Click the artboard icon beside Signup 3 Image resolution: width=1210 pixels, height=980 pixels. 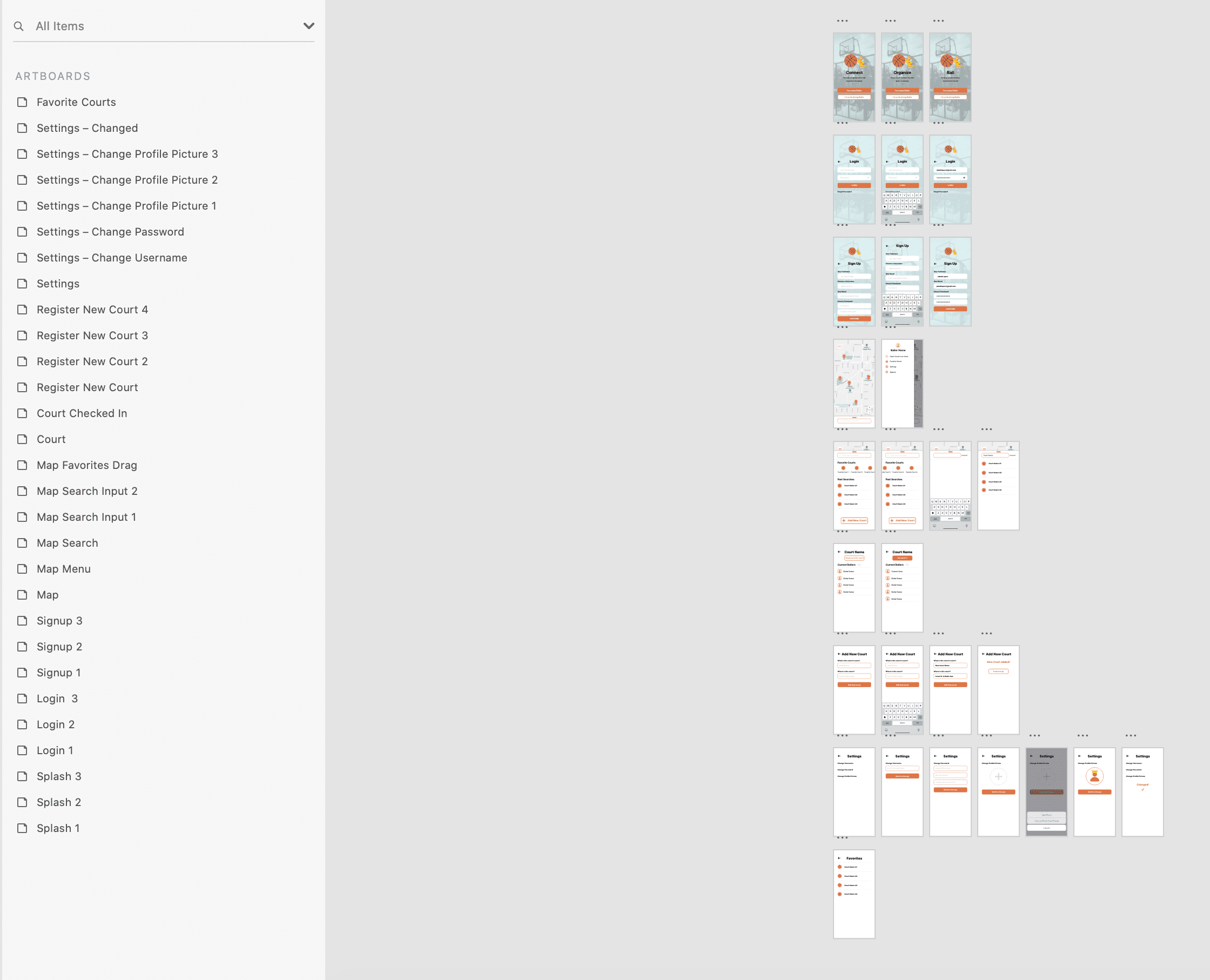tap(22, 620)
